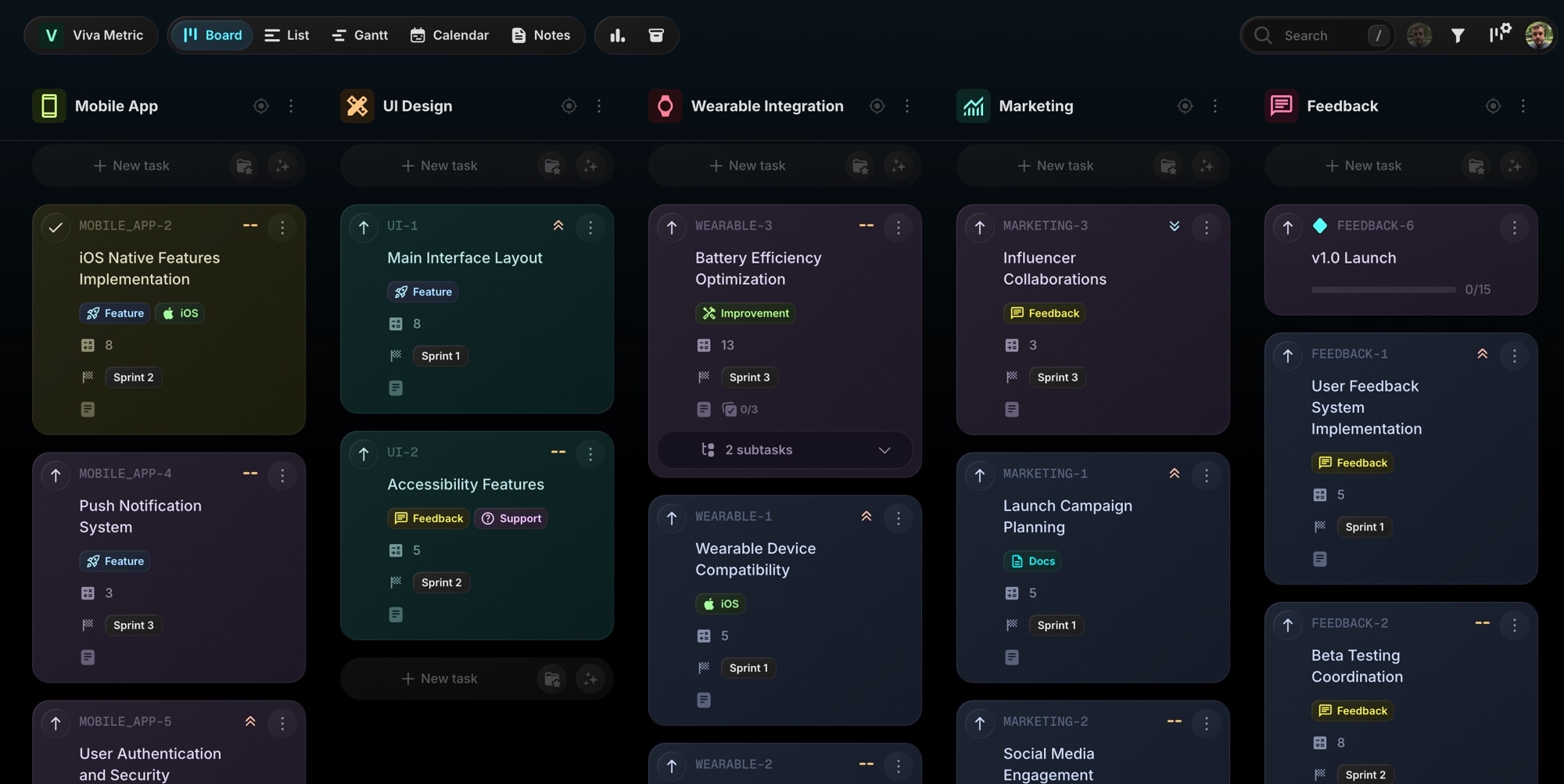
Task: Switch to Board view
Action: pyautogui.click(x=212, y=35)
